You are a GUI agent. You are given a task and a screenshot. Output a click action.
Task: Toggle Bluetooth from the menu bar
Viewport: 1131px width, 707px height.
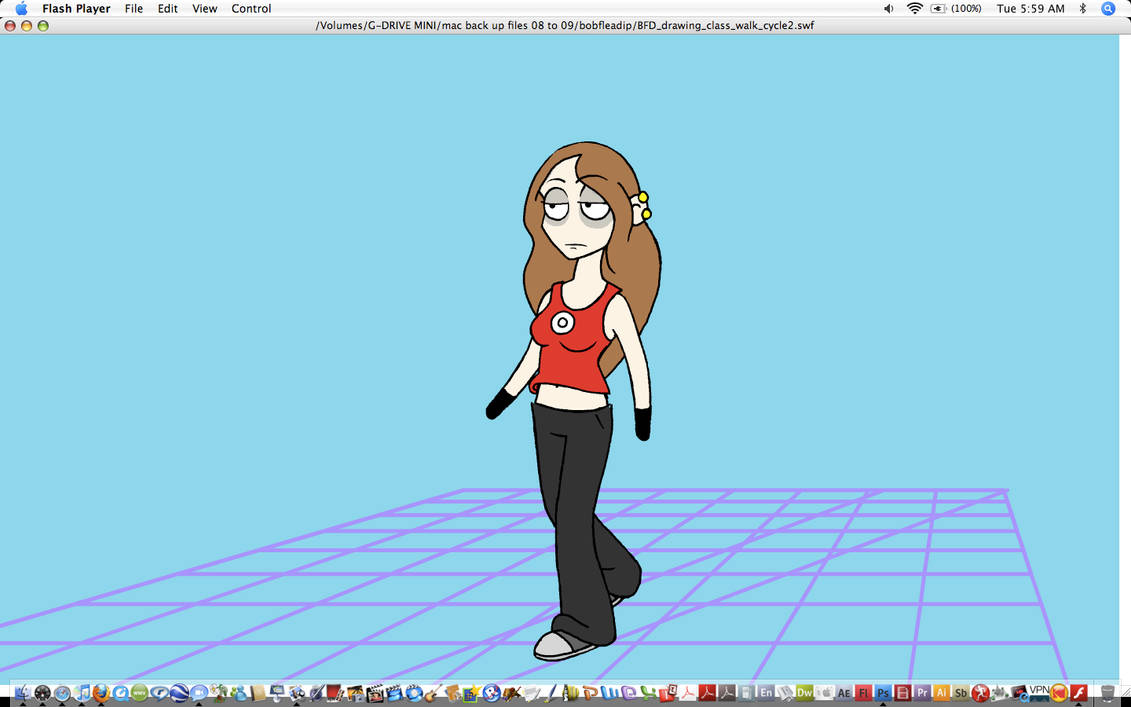(1083, 8)
